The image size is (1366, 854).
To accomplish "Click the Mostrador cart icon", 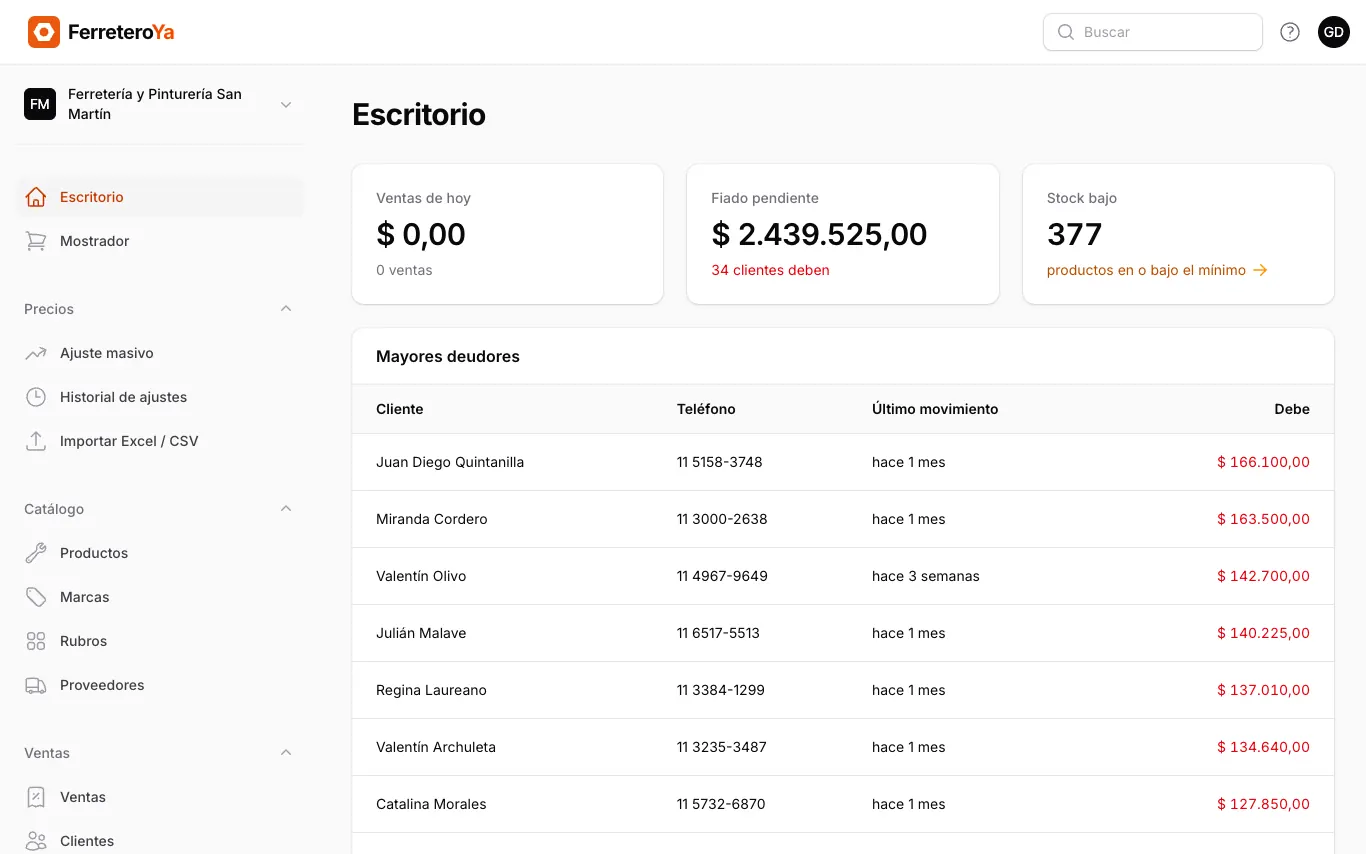I will tap(36, 241).
